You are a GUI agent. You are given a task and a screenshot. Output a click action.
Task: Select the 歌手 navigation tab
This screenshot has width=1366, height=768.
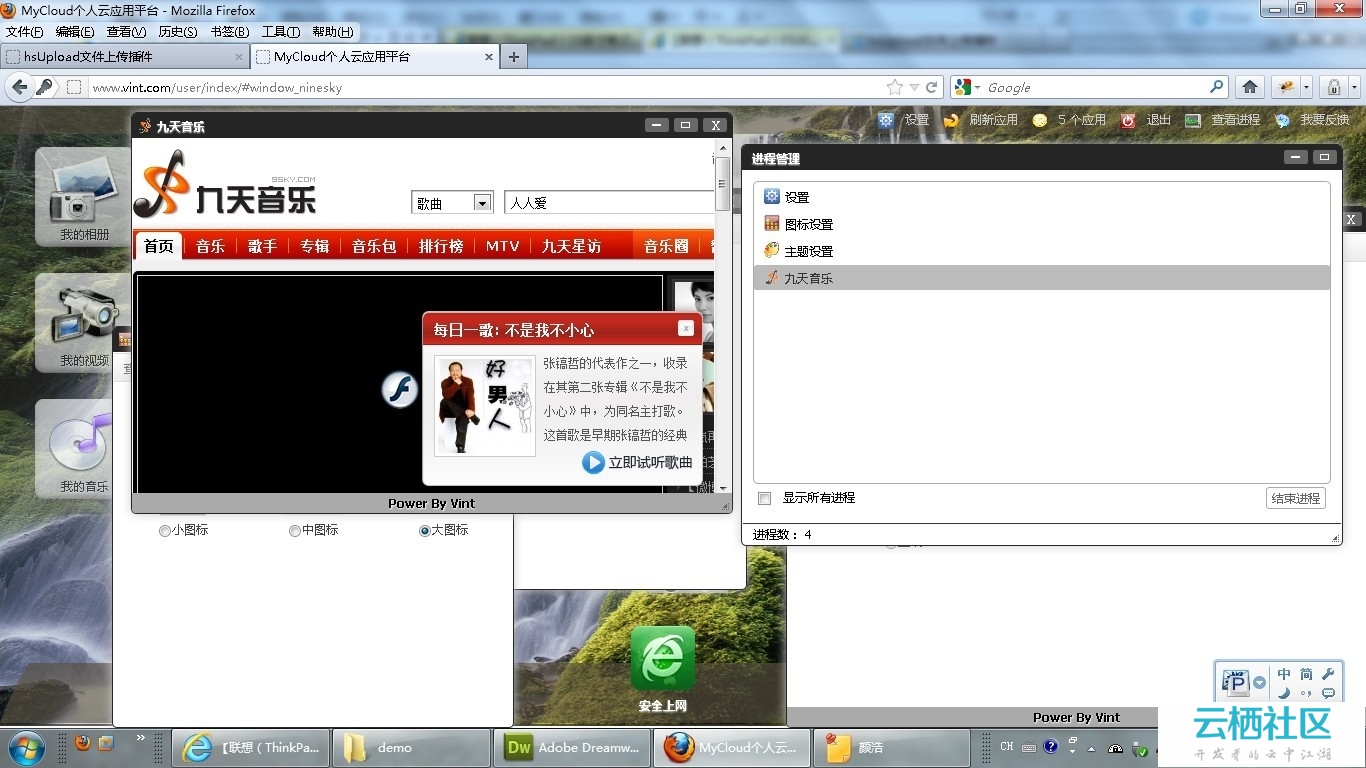262,246
